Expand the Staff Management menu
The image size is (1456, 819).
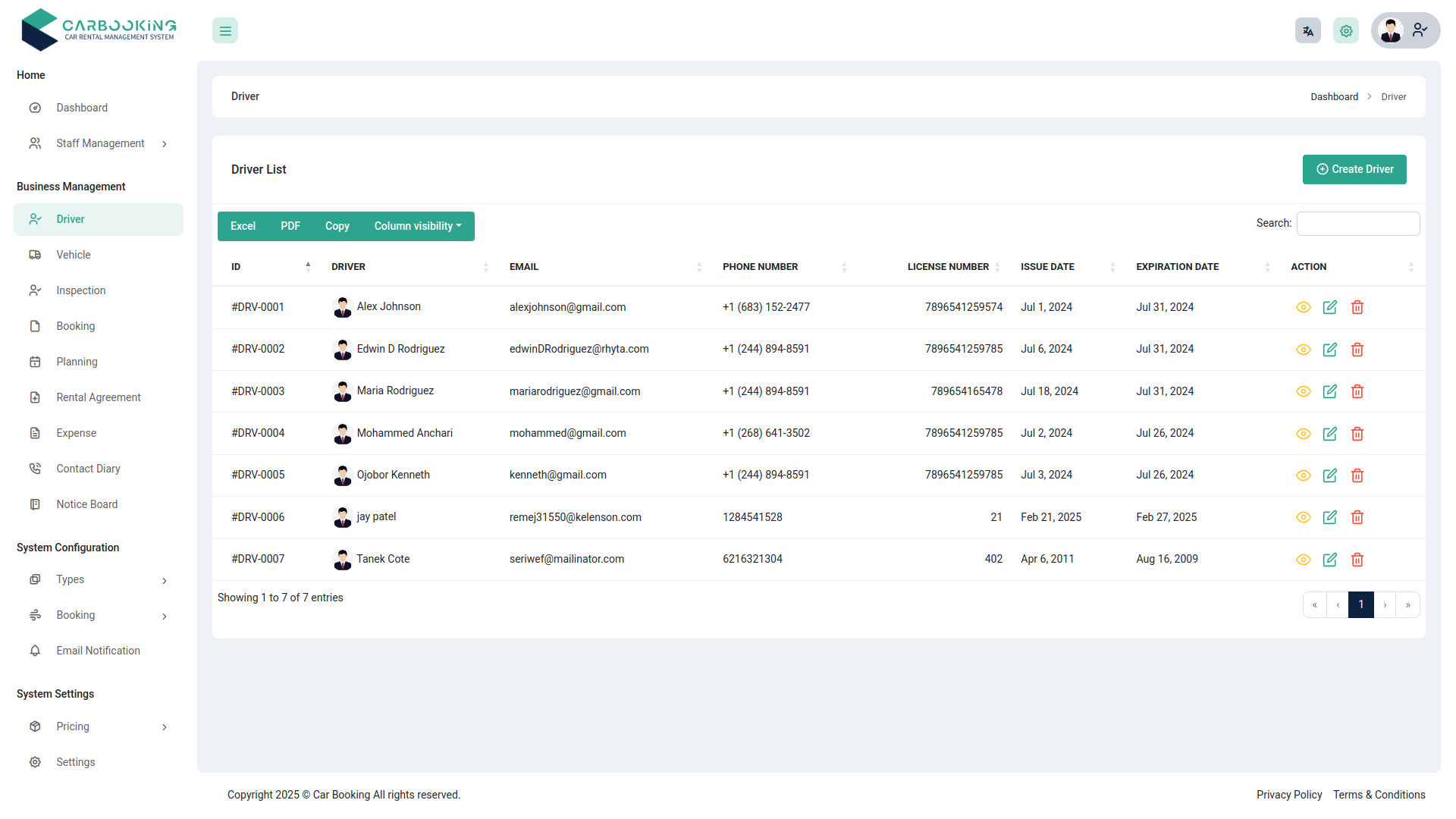pyautogui.click(x=100, y=143)
